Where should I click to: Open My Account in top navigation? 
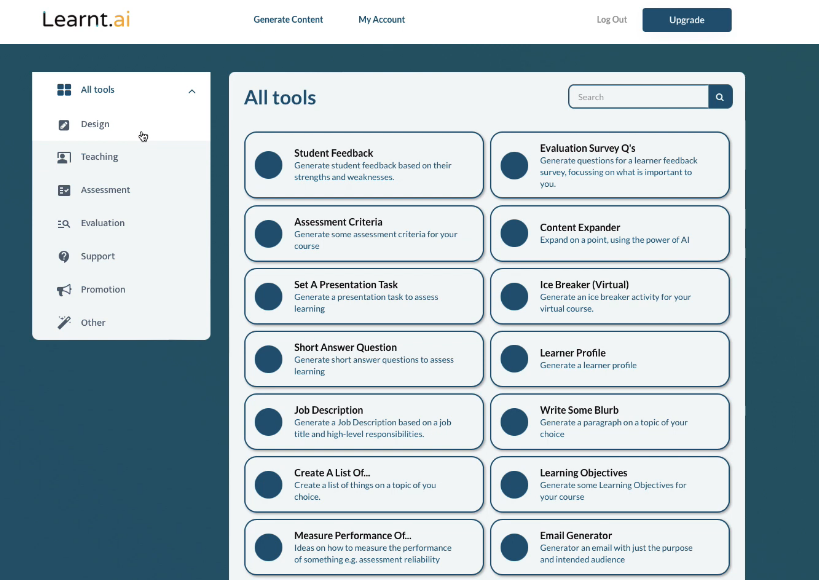tap(382, 20)
